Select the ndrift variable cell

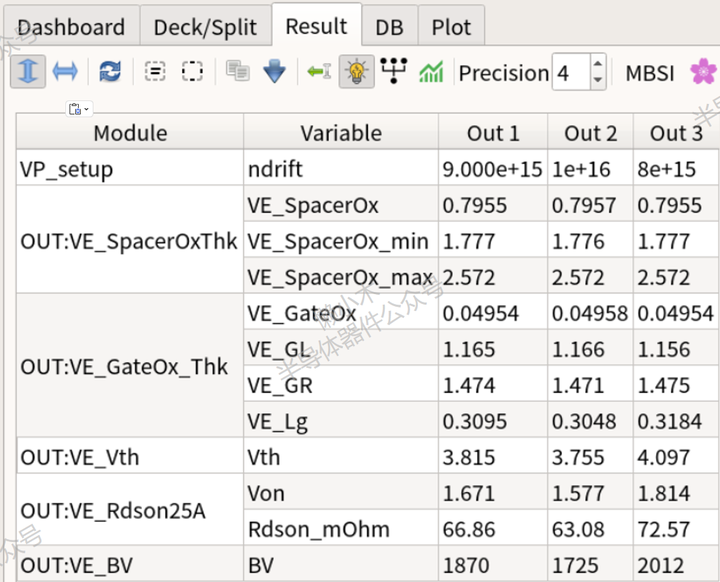(x=341, y=168)
